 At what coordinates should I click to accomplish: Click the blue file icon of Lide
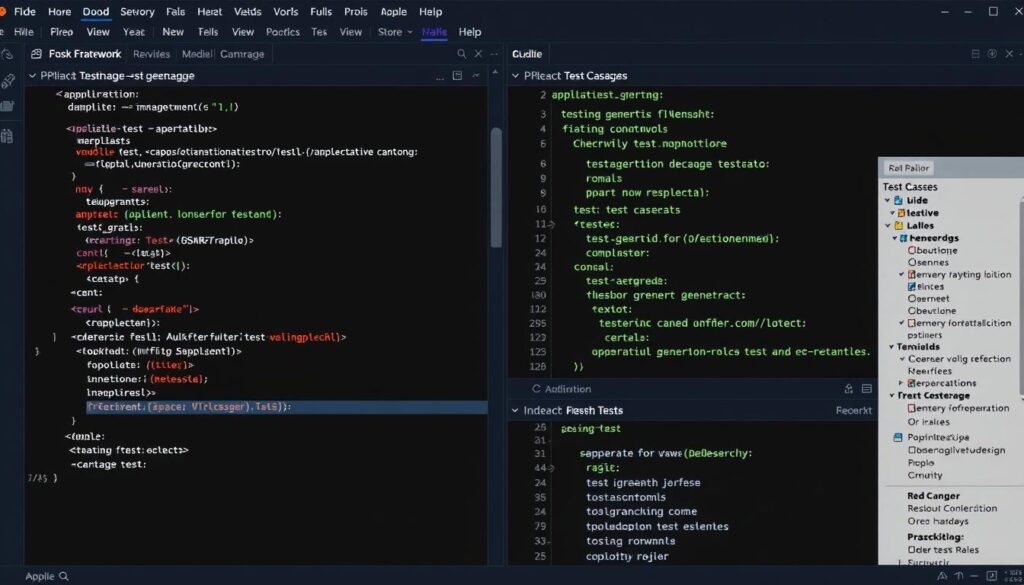pos(899,200)
